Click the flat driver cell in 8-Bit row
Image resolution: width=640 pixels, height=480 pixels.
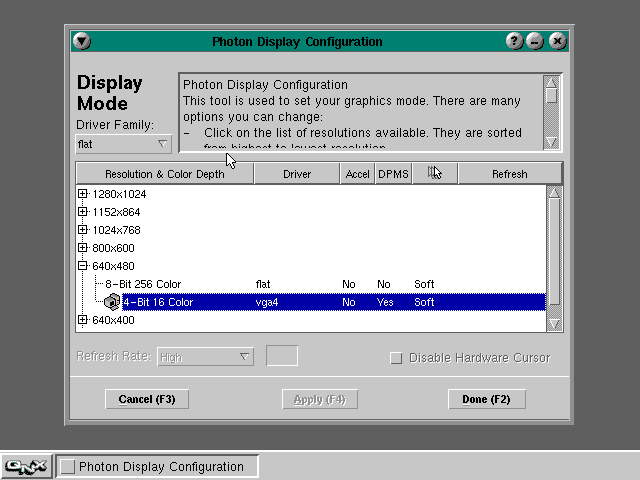tap(263, 284)
